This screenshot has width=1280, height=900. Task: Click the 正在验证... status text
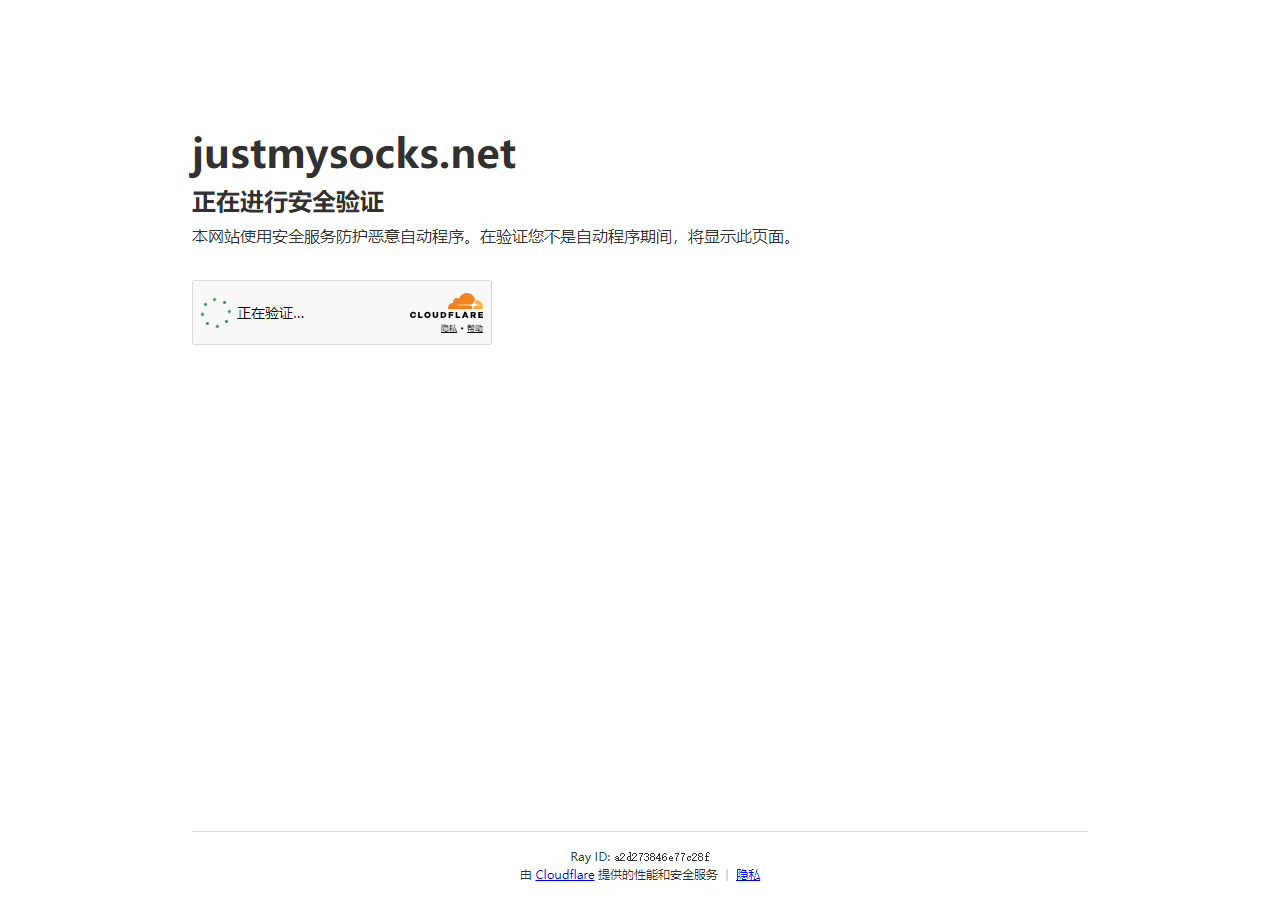point(270,313)
